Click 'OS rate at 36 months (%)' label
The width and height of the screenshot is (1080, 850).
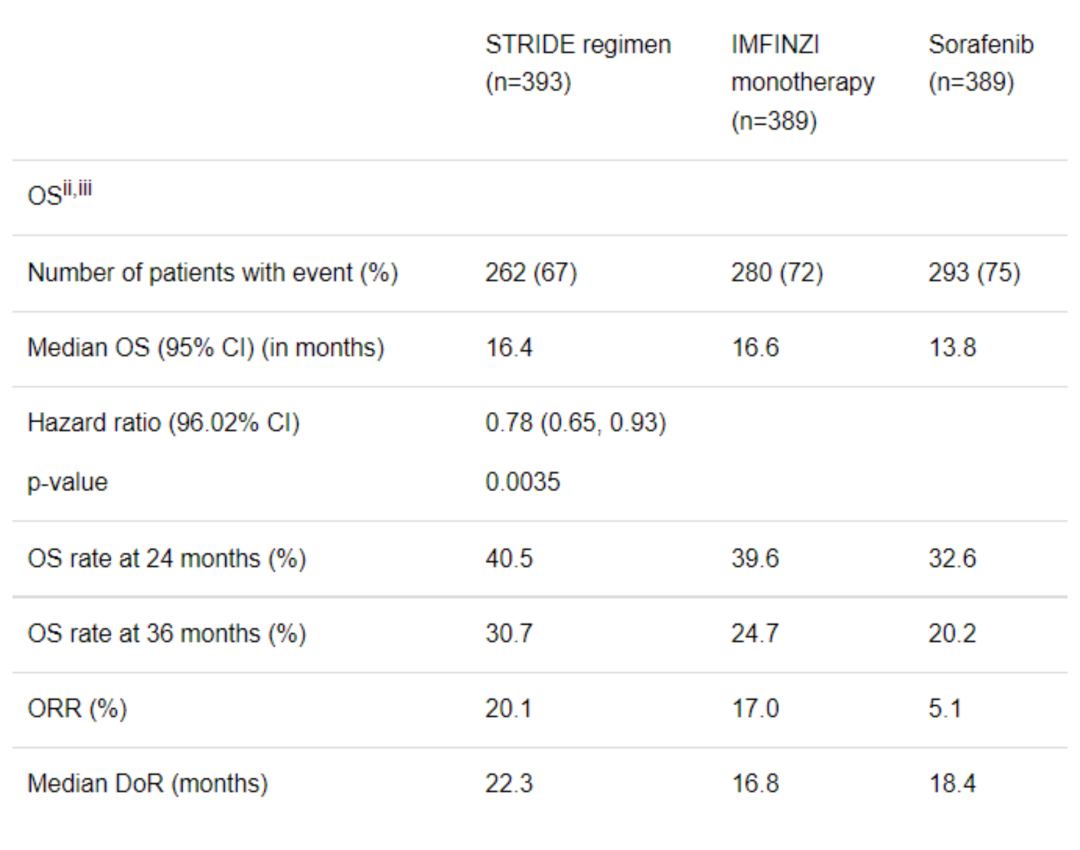tap(166, 634)
